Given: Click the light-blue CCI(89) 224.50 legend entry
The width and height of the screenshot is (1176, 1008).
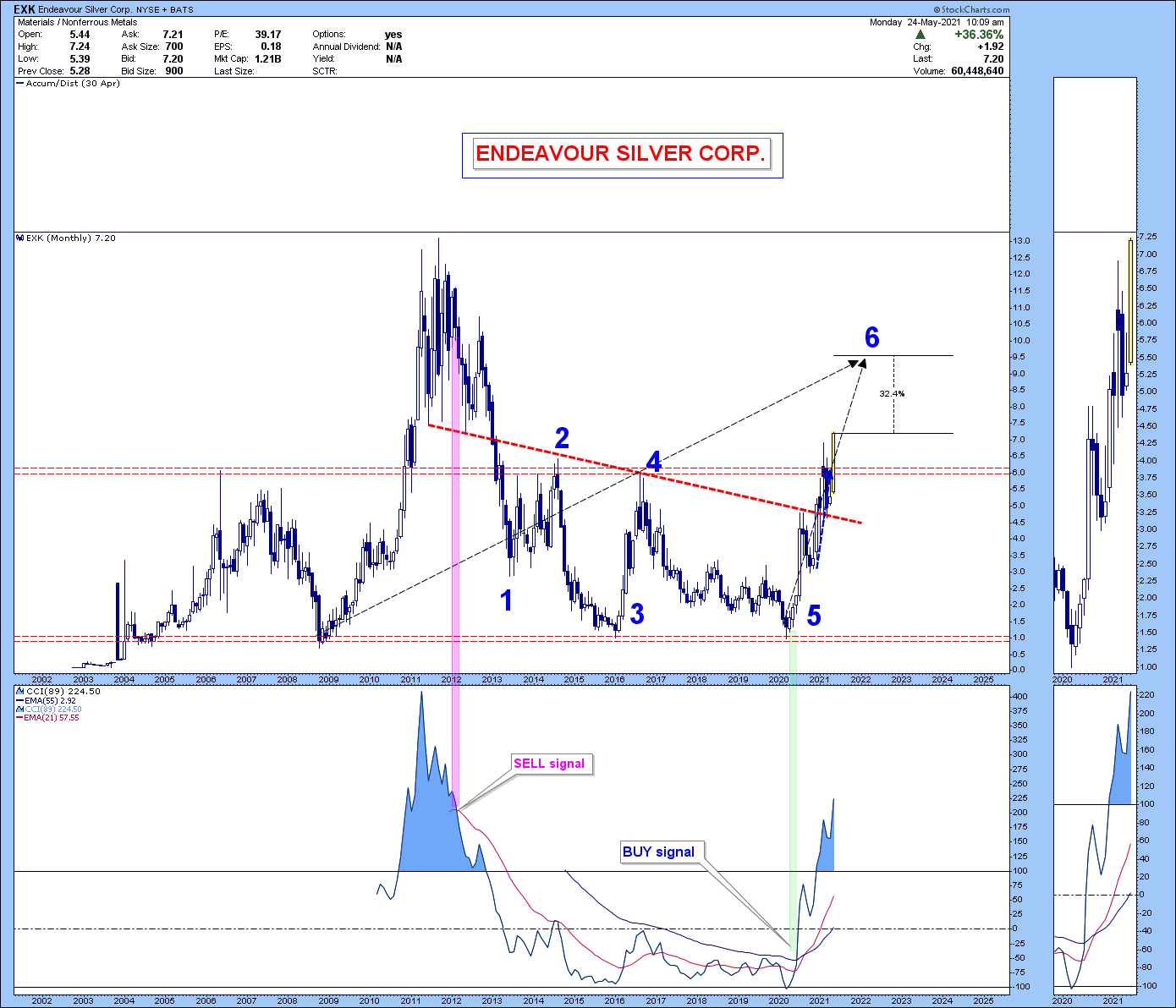Looking at the screenshot, I should 53,709.
